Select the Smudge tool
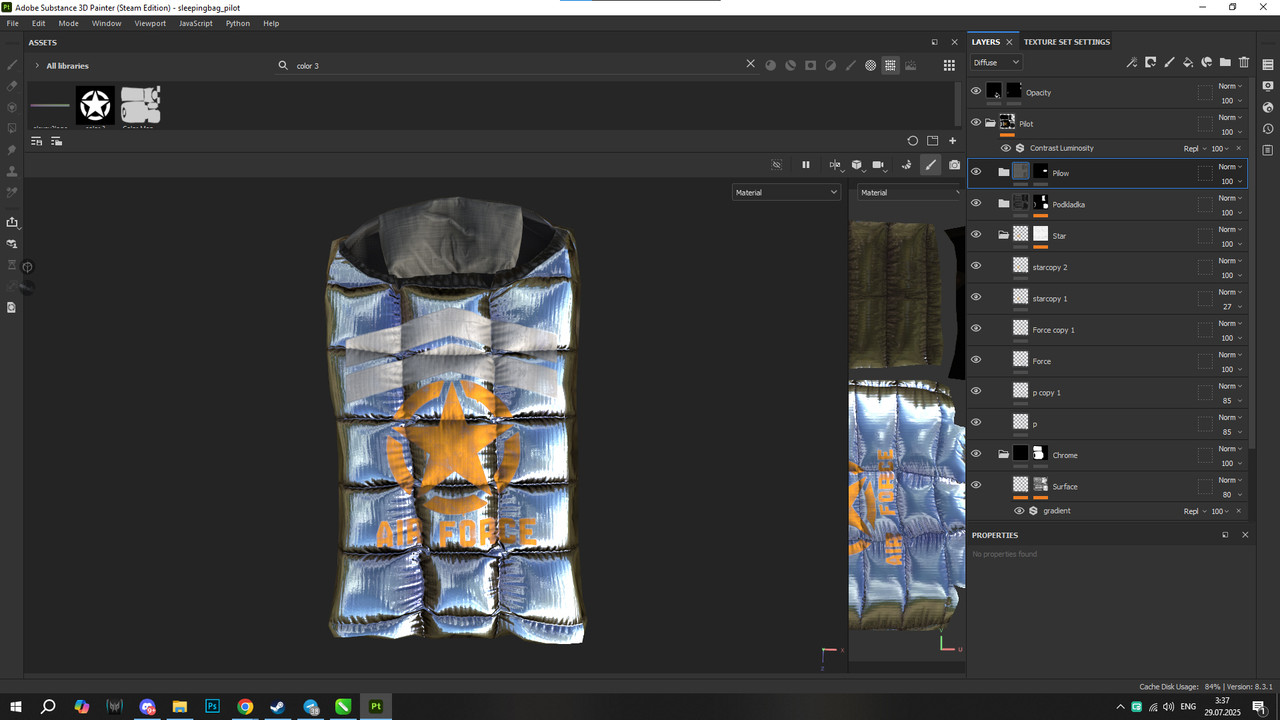Viewport: 1280px width, 720px height. click(12, 150)
